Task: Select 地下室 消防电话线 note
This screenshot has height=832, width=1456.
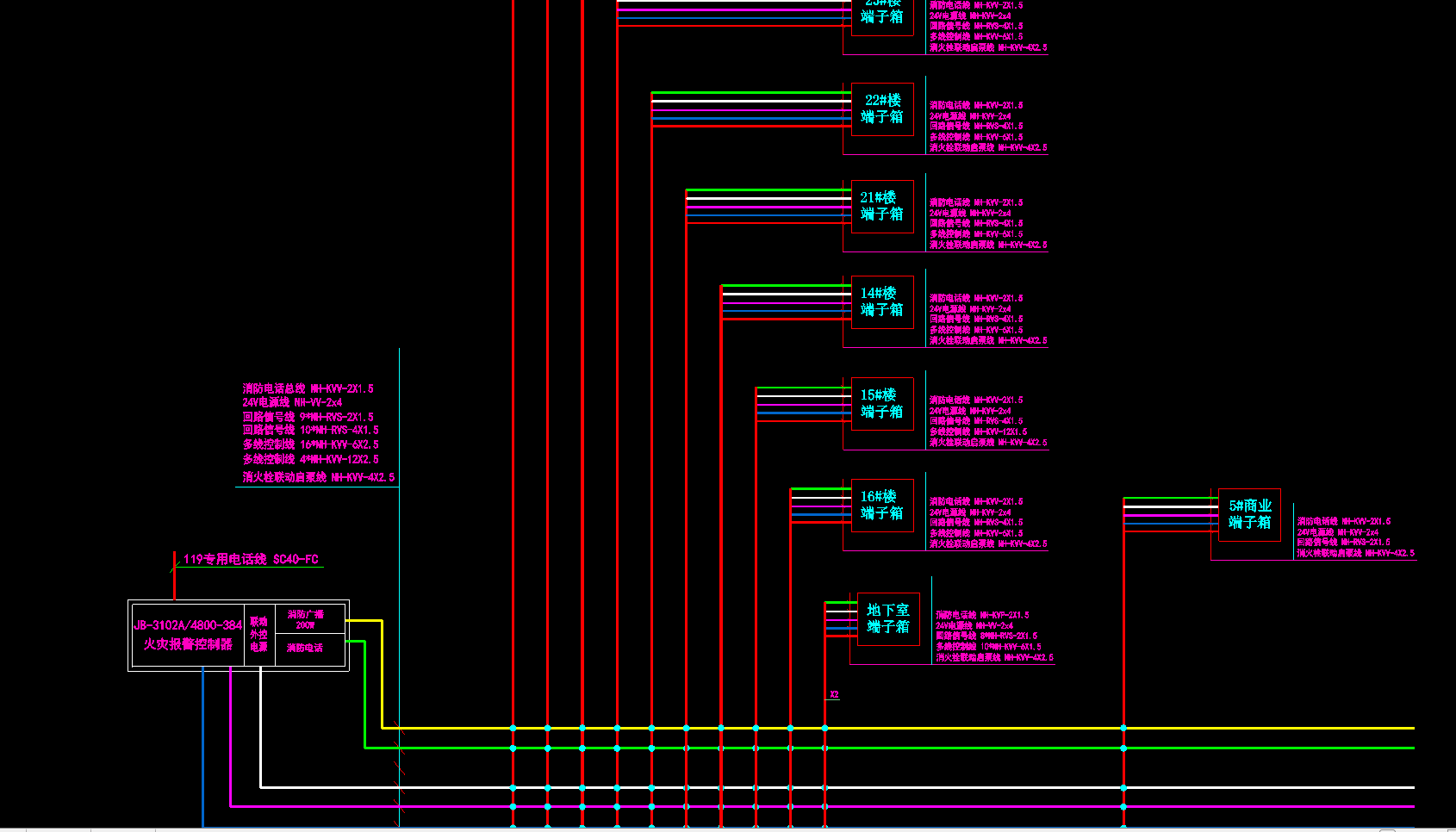Action: coord(983,615)
